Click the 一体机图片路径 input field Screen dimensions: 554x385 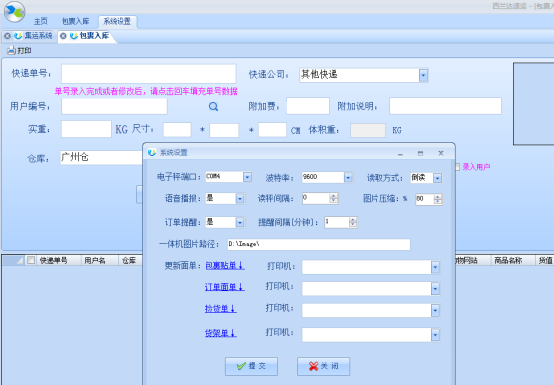[319, 244]
